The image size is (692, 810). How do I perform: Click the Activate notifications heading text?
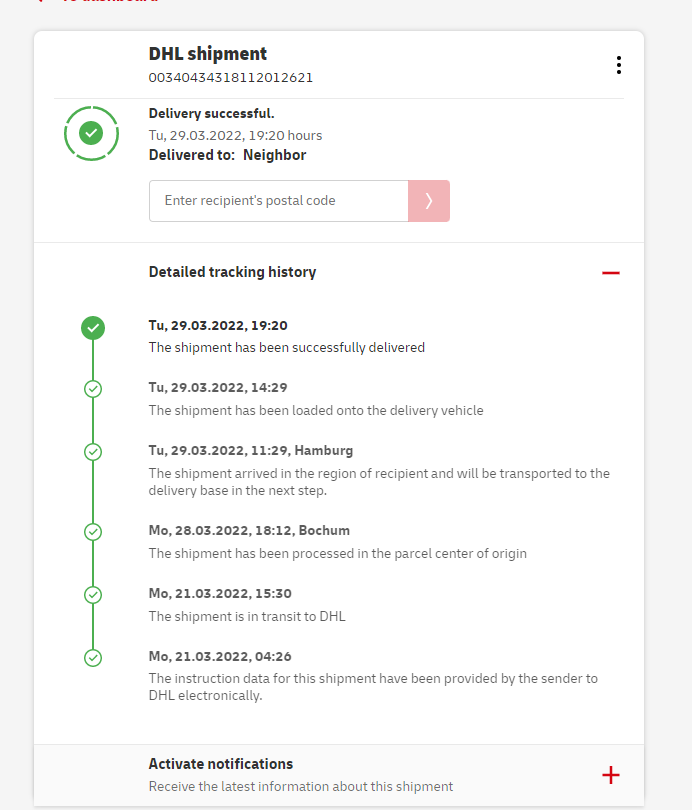click(x=221, y=764)
